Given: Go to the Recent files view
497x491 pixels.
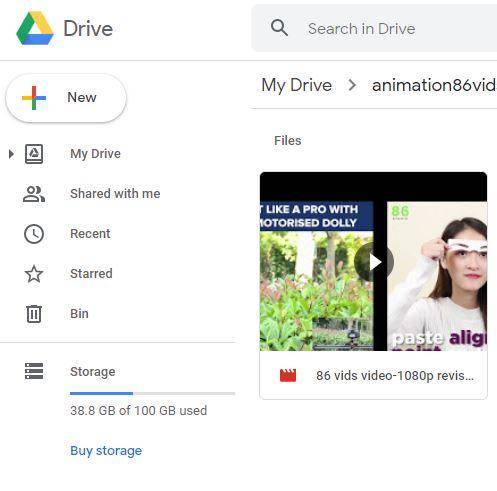Looking at the screenshot, I should pos(90,234).
